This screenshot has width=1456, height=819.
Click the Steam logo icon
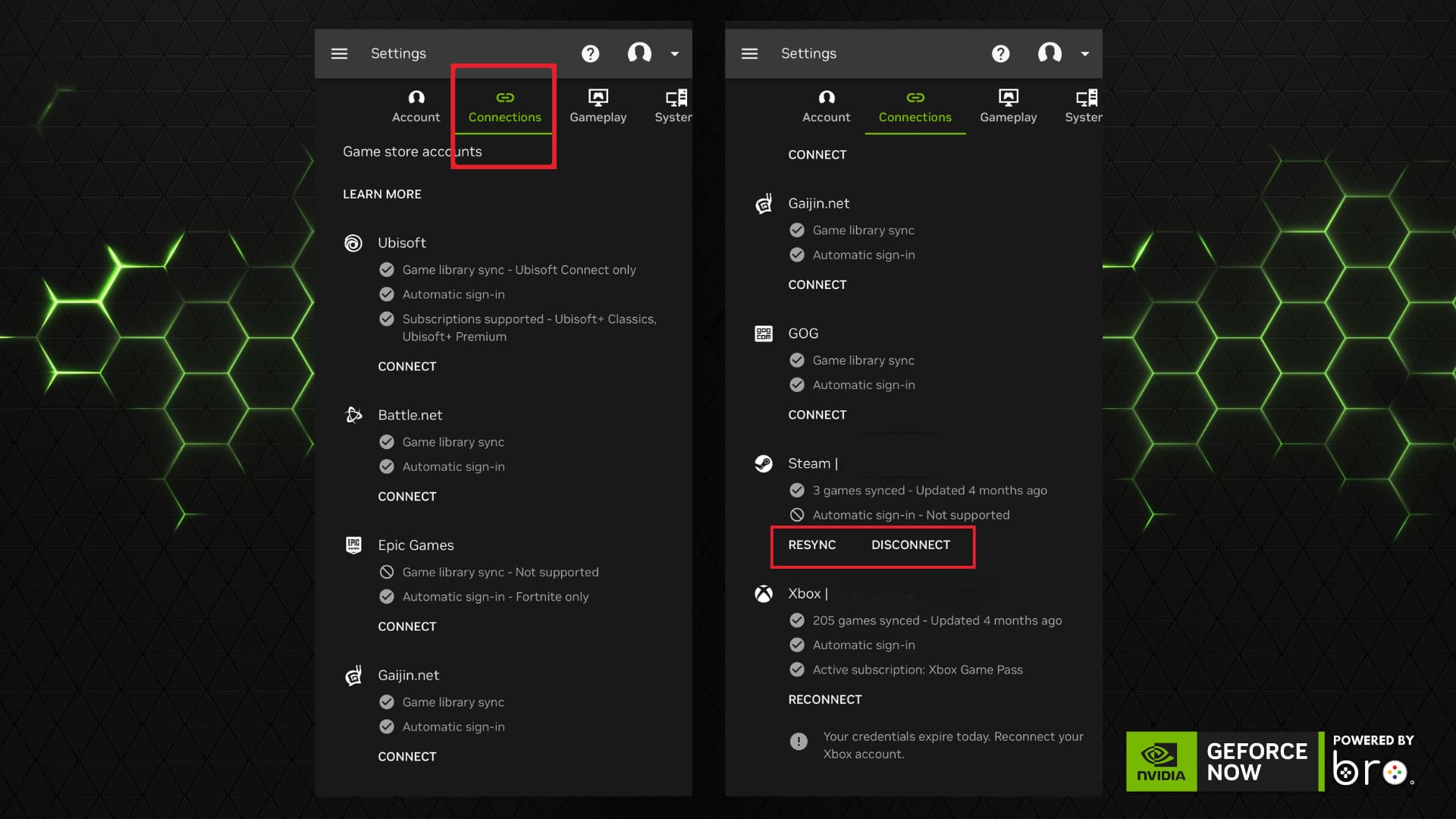coord(763,463)
